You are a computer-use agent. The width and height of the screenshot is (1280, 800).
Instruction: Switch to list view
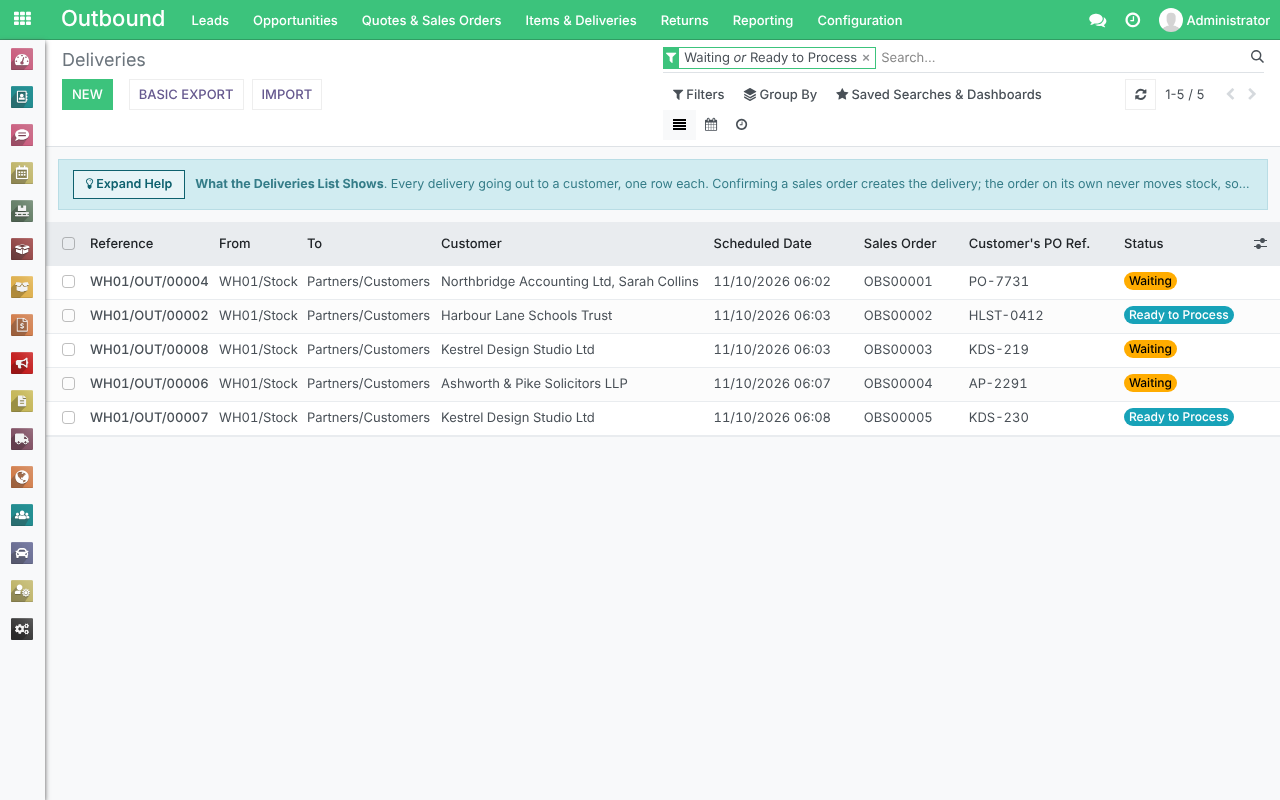[x=679, y=125]
